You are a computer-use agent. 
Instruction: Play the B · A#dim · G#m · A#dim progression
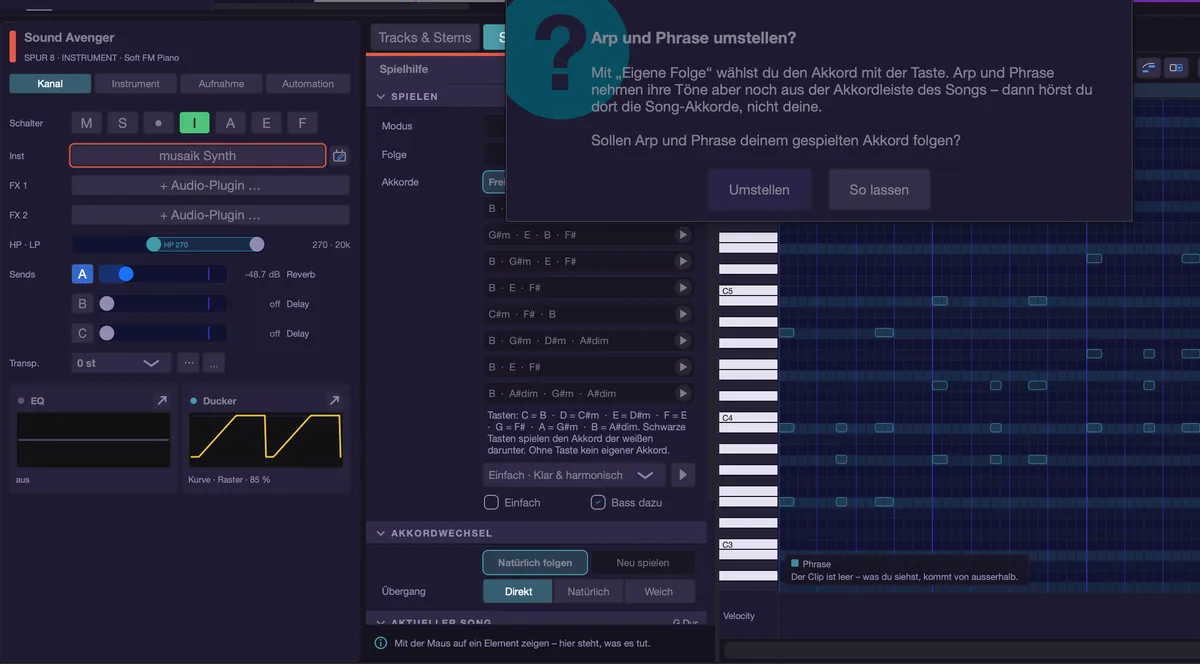(x=683, y=394)
